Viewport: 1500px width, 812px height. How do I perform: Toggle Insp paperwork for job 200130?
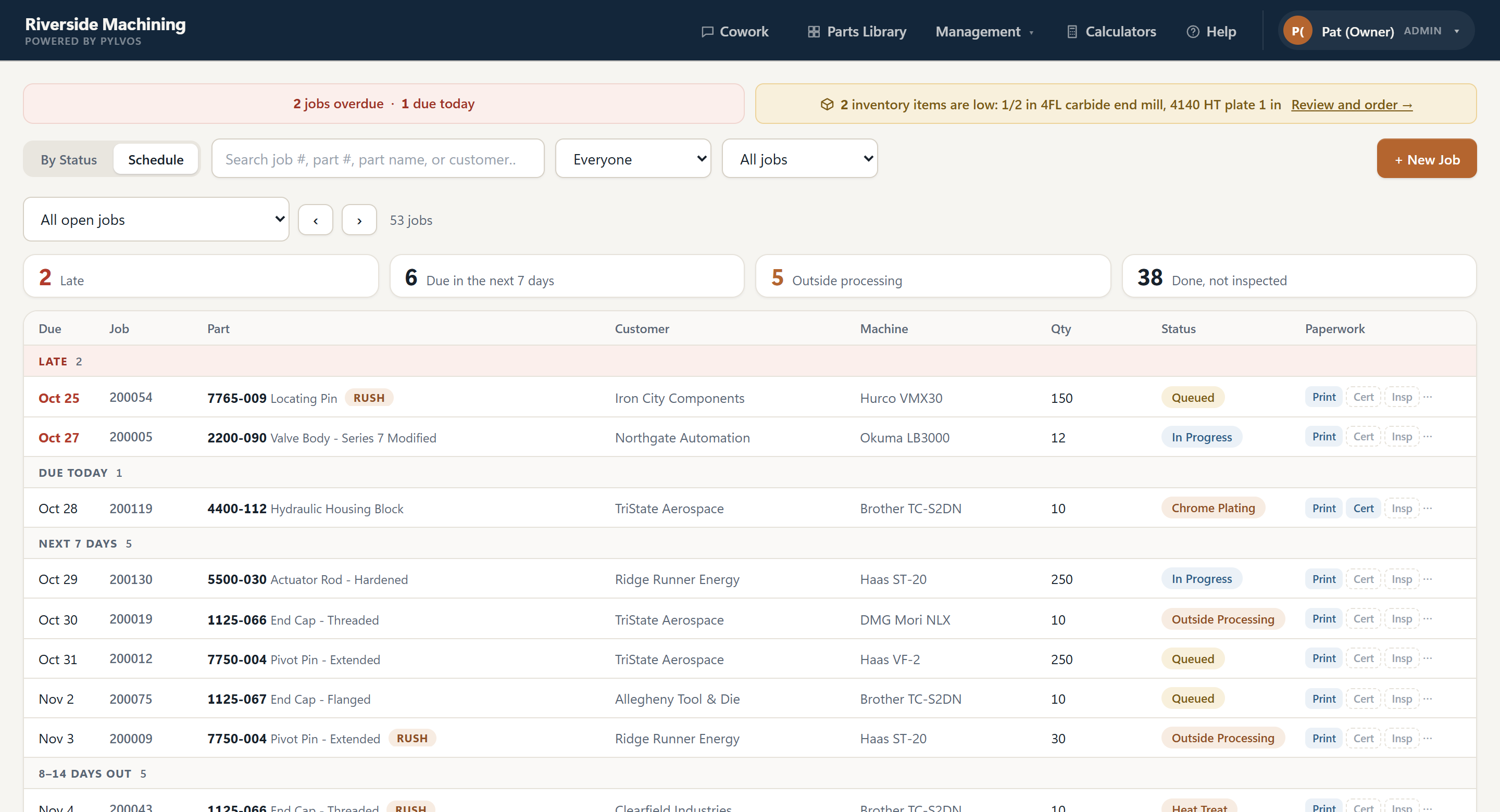1402,579
